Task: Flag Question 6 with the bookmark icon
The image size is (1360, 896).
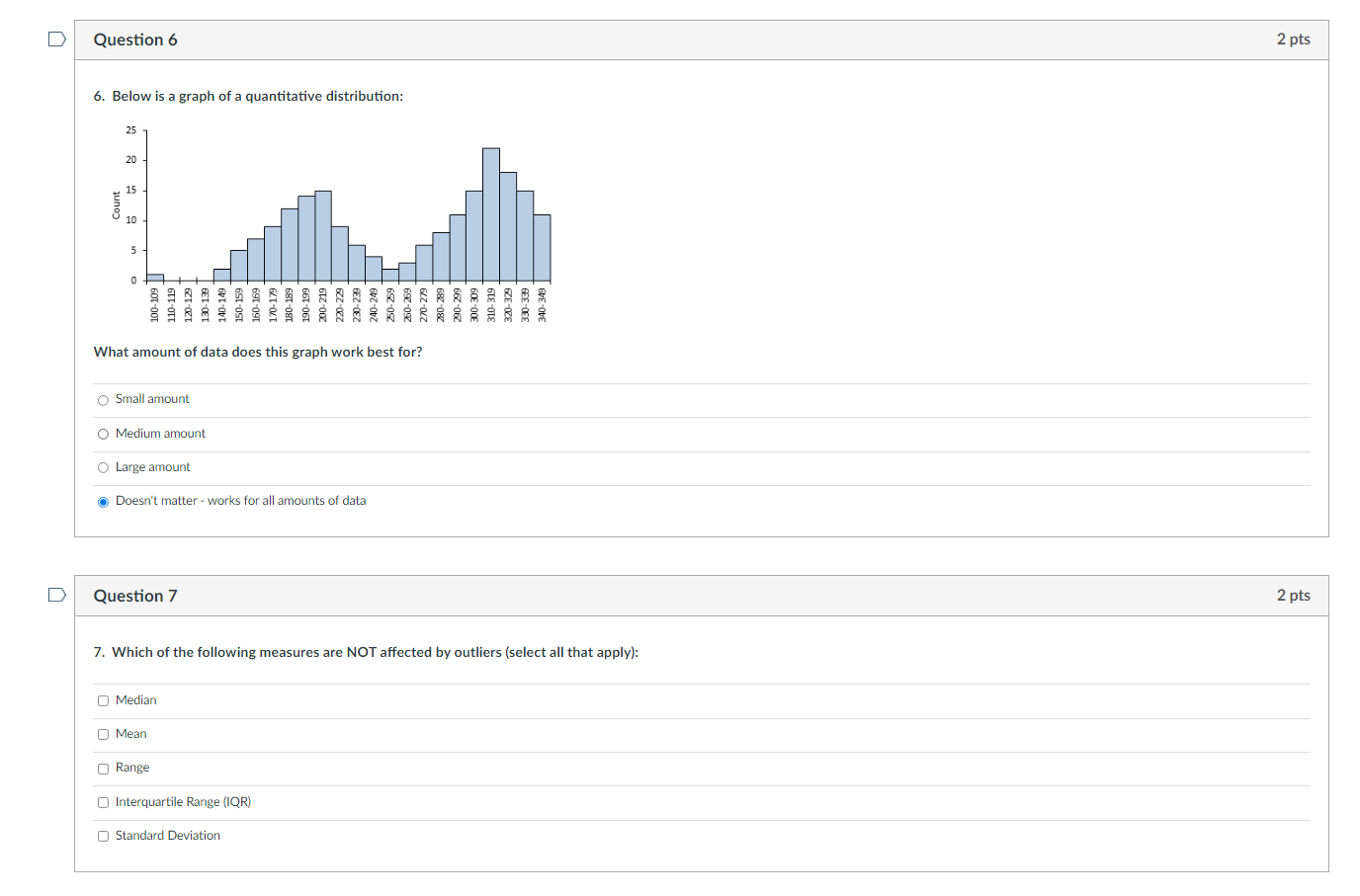Action: 57,40
